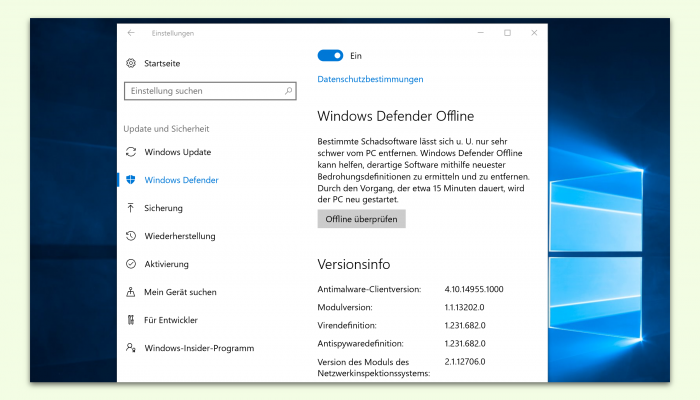Click the Modulversion value 1.1.13202.0
Viewport: 700px width, 400px height.
tap(464, 307)
